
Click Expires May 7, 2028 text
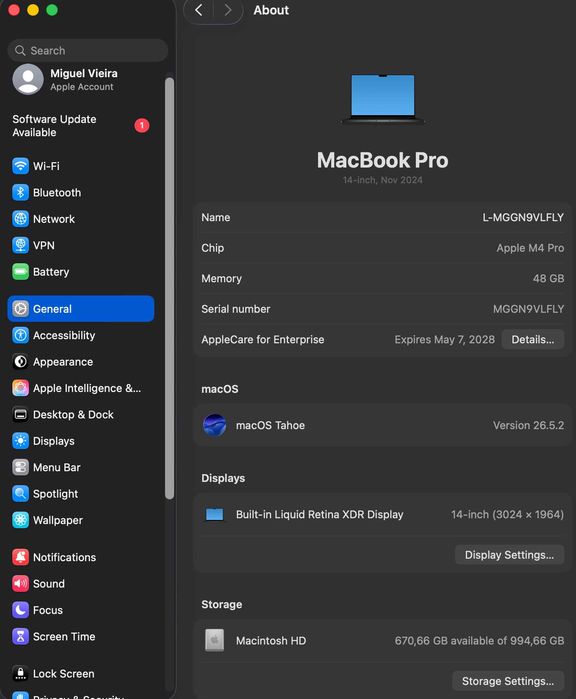pos(444,340)
